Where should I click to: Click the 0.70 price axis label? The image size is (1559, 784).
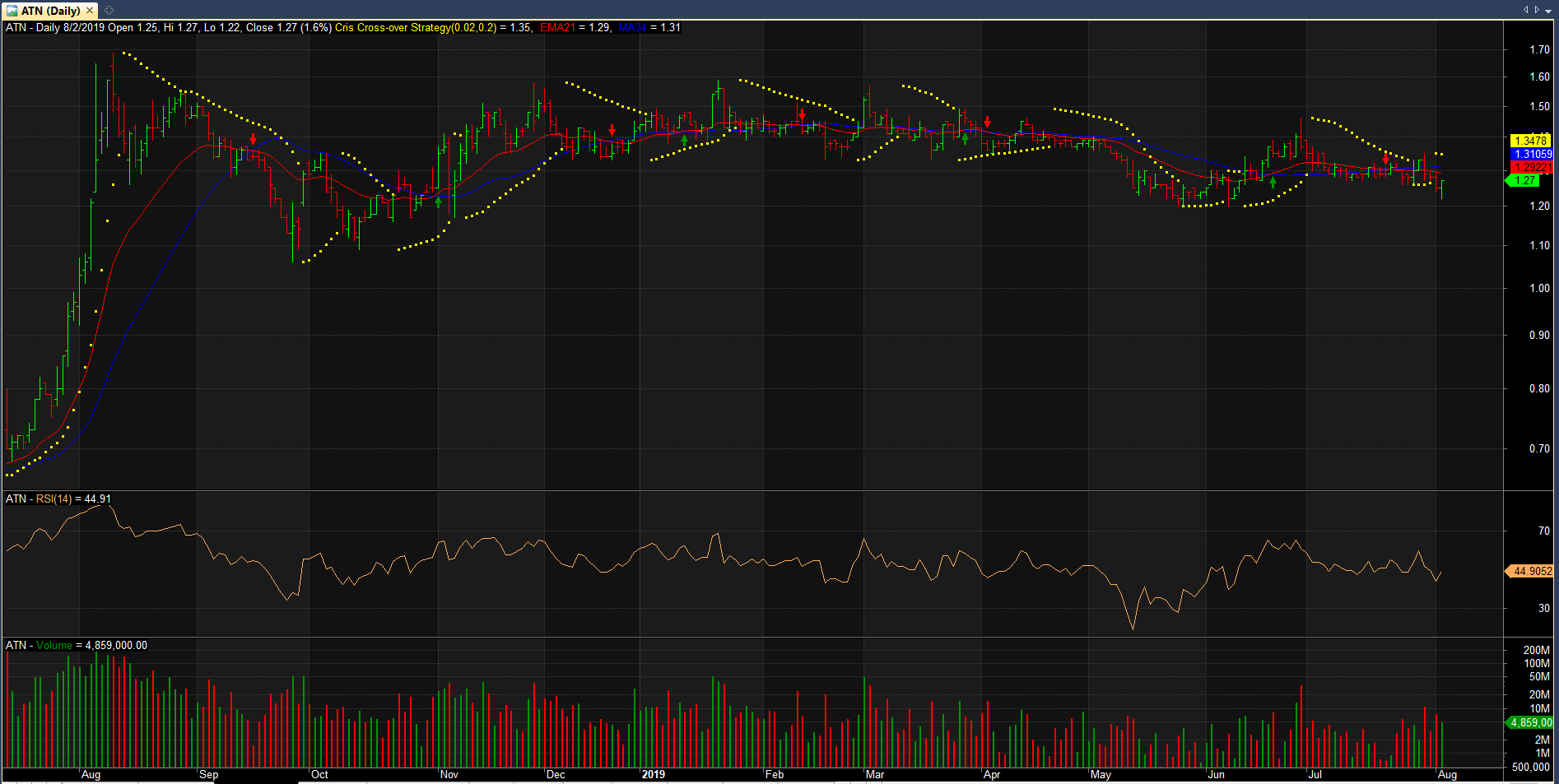click(x=1539, y=448)
